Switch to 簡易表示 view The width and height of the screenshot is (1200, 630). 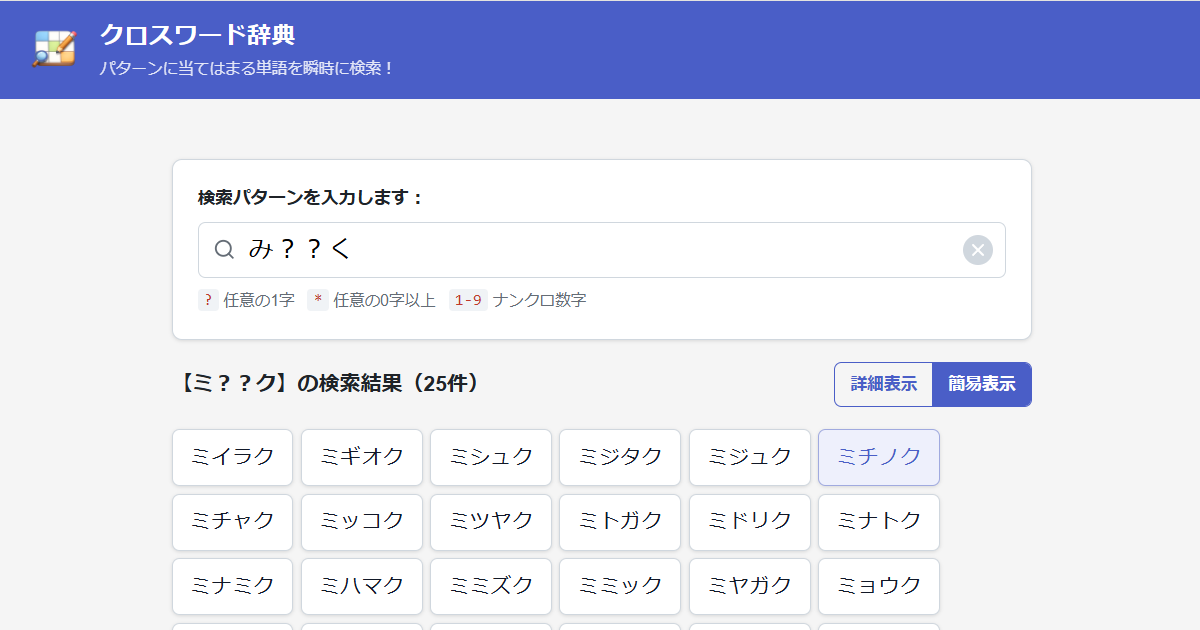pos(981,384)
